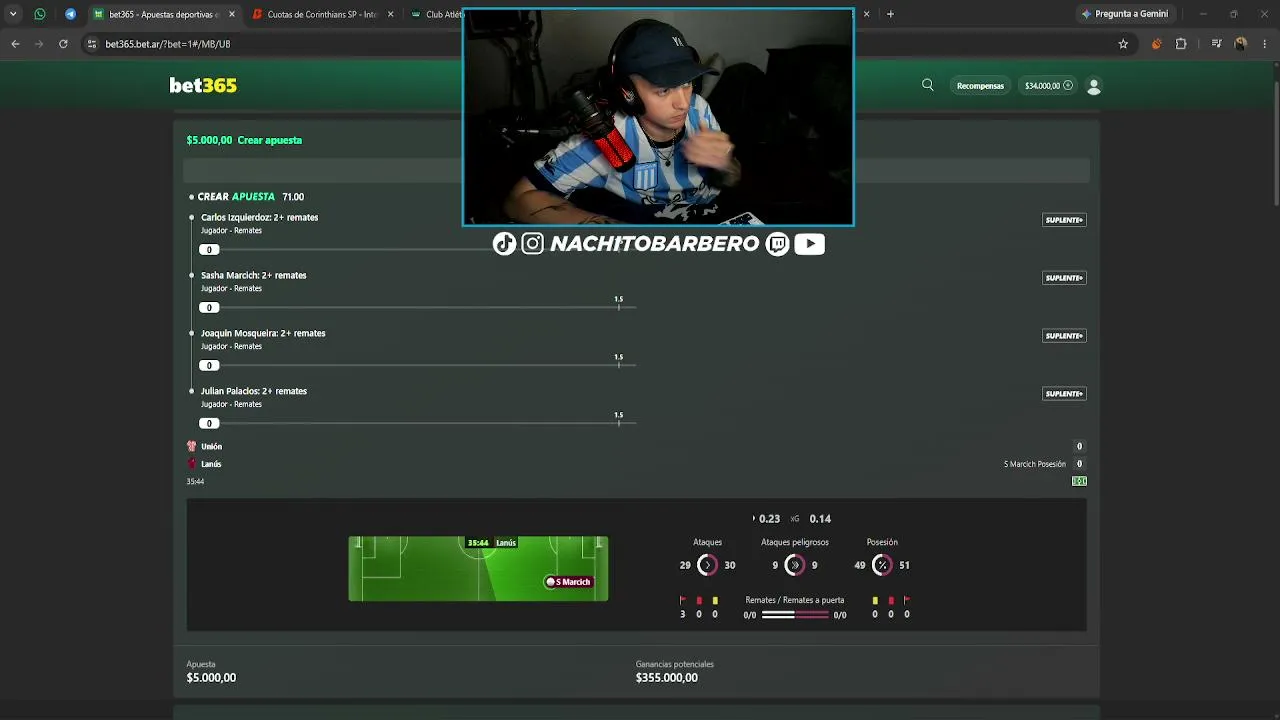Toggle the green pitch view icon

[1079, 481]
